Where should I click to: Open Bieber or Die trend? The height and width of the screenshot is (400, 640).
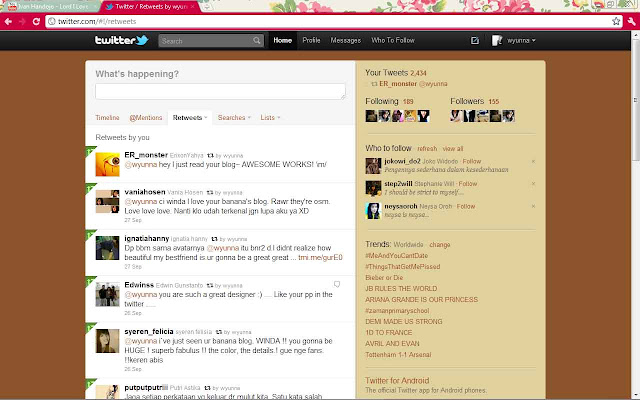point(384,278)
